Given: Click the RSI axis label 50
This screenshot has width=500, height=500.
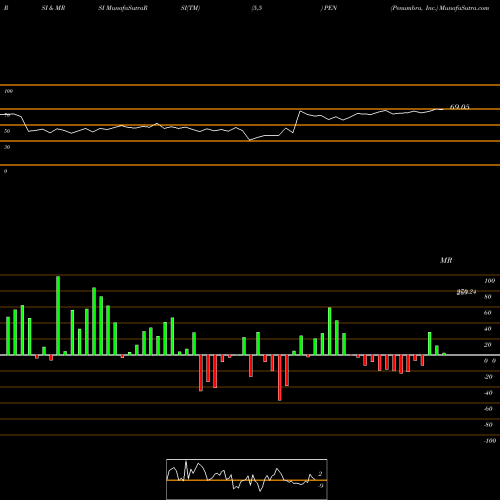Looking at the screenshot, I should 7,131.
